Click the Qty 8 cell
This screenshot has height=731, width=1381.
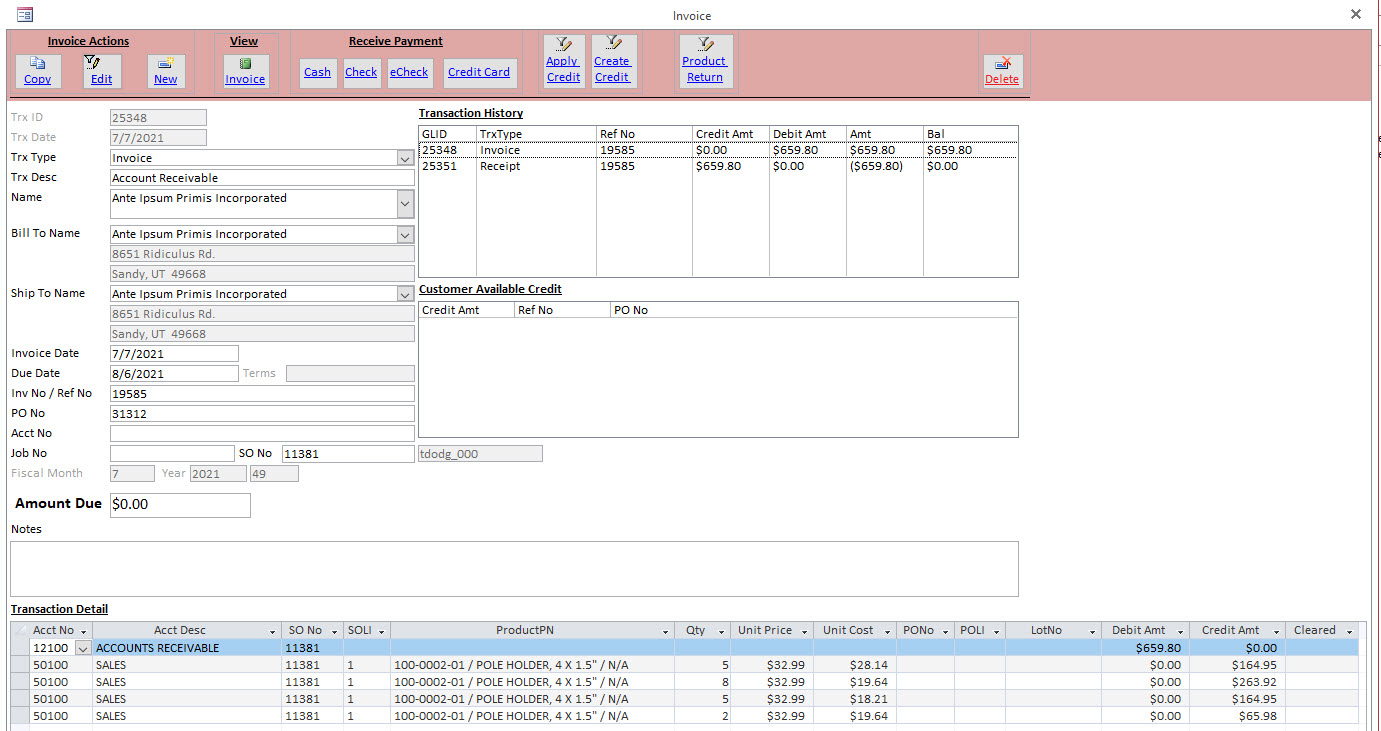point(702,682)
